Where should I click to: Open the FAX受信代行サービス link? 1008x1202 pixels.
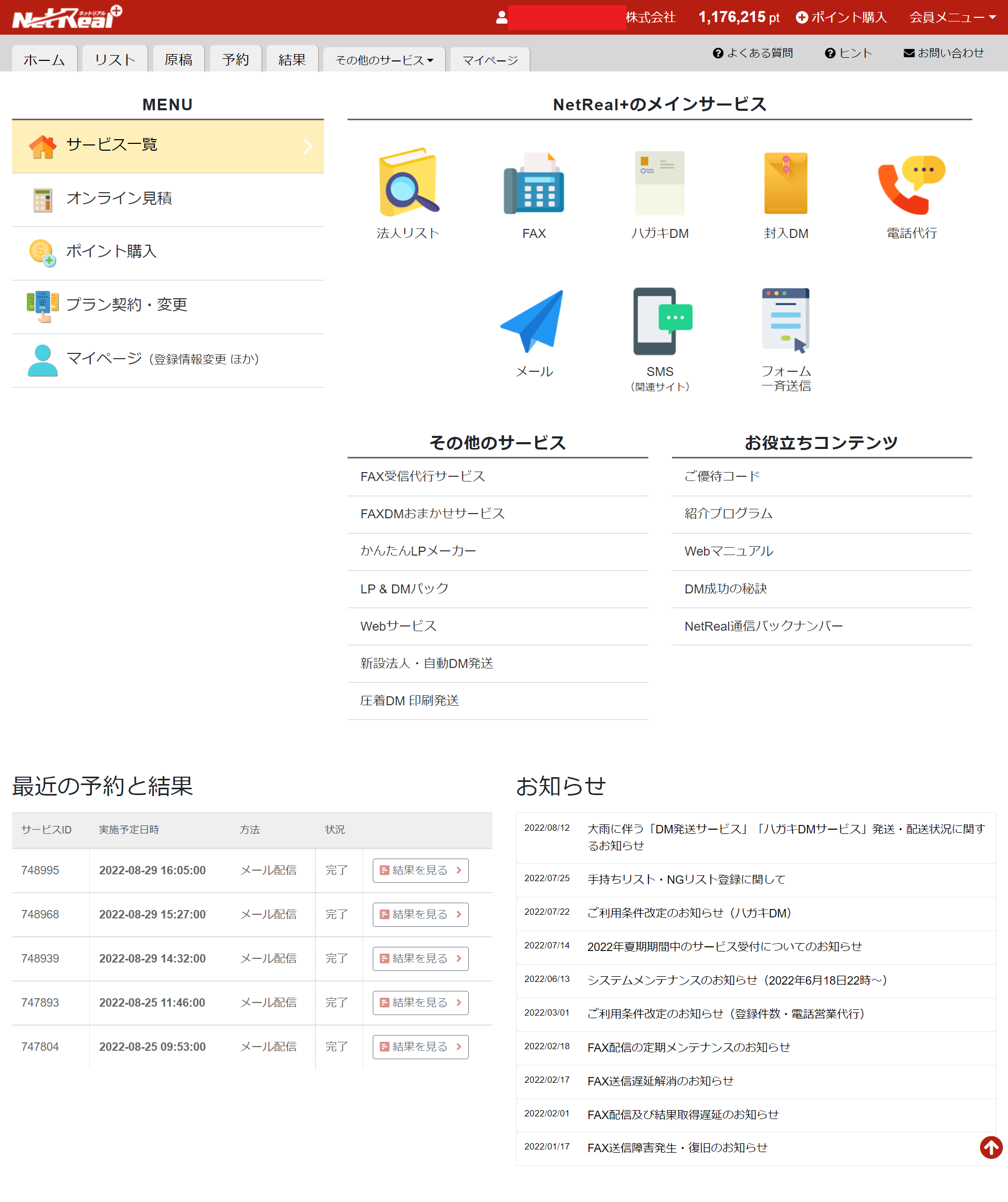pyautogui.click(x=423, y=476)
